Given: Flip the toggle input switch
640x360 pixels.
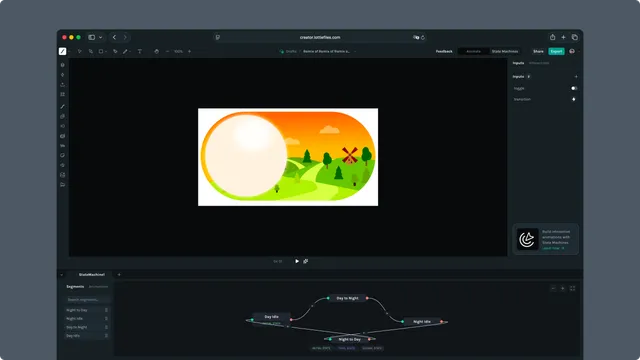Looking at the screenshot, I should 574,88.
